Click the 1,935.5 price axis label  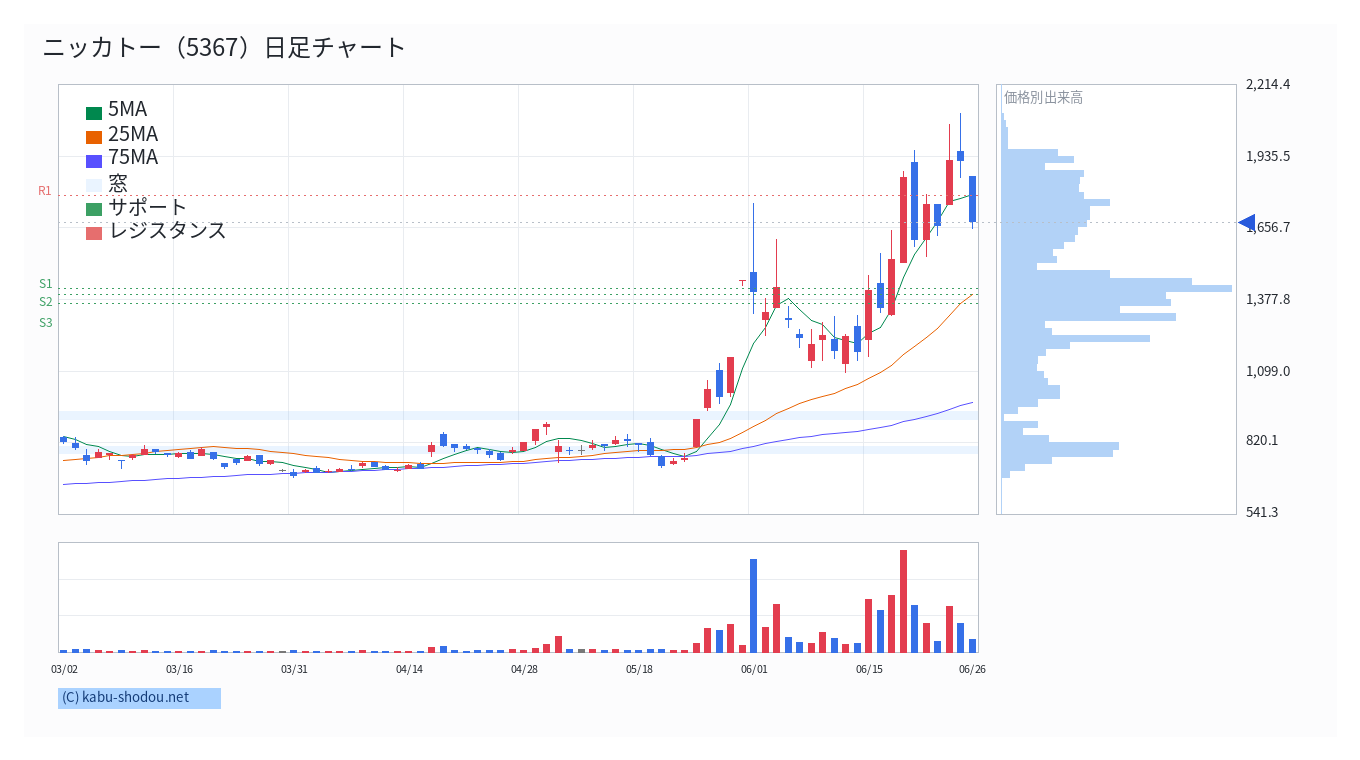pos(1268,156)
